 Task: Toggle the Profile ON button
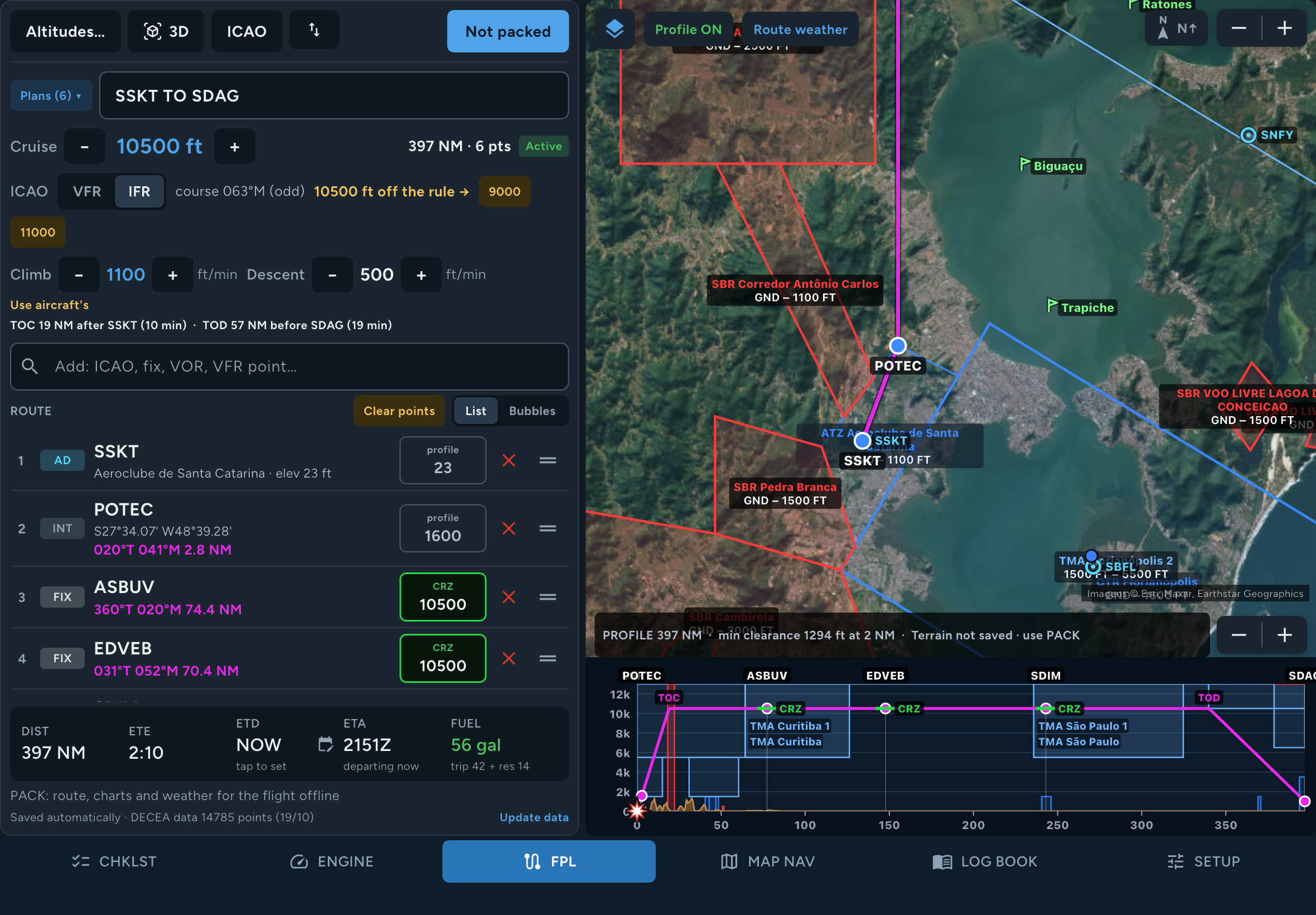click(x=688, y=29)
